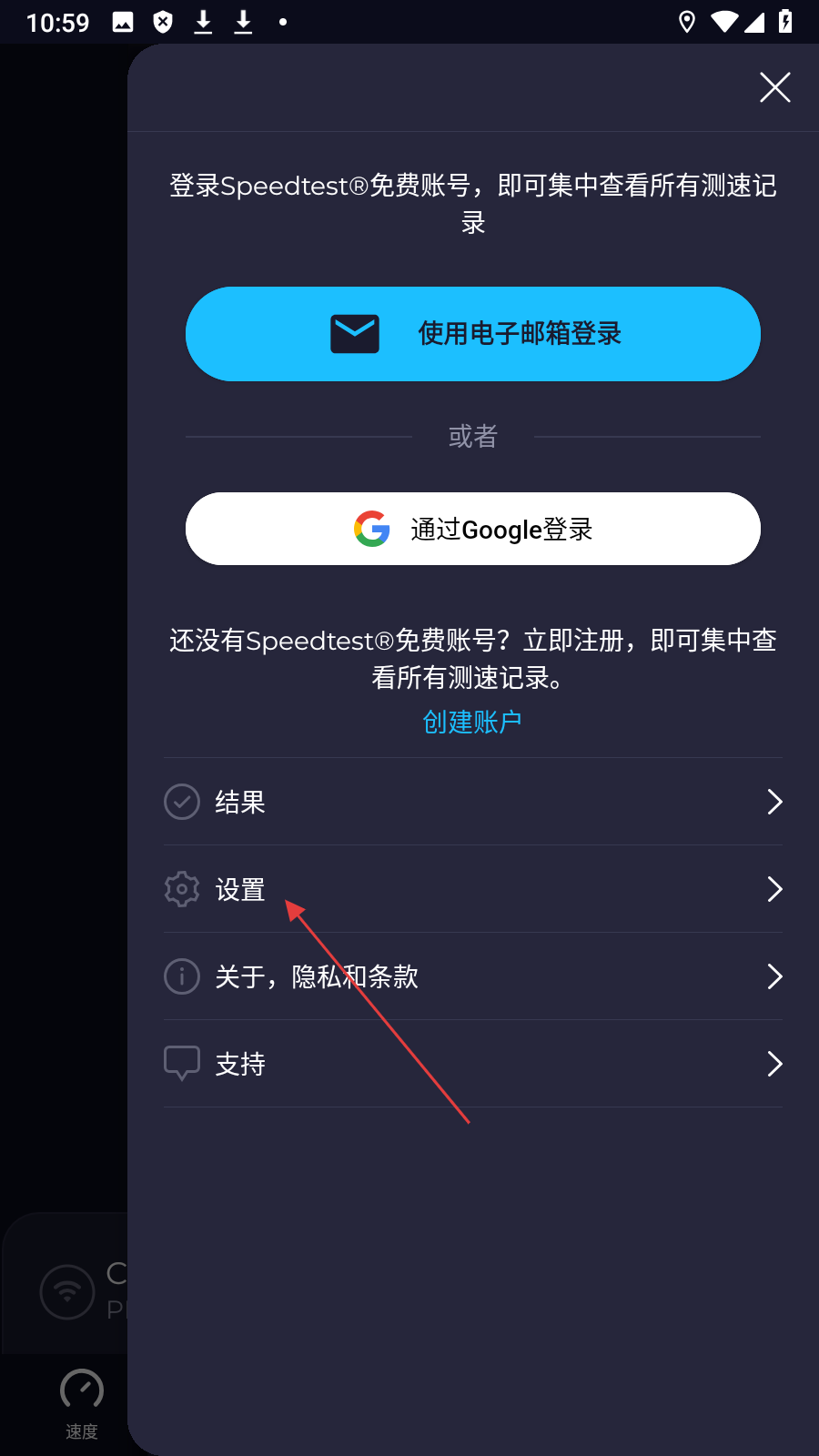This screenshot has height=1456, width=819.
Task: Tap the Google logo icon
Action: tap(372, 529)
